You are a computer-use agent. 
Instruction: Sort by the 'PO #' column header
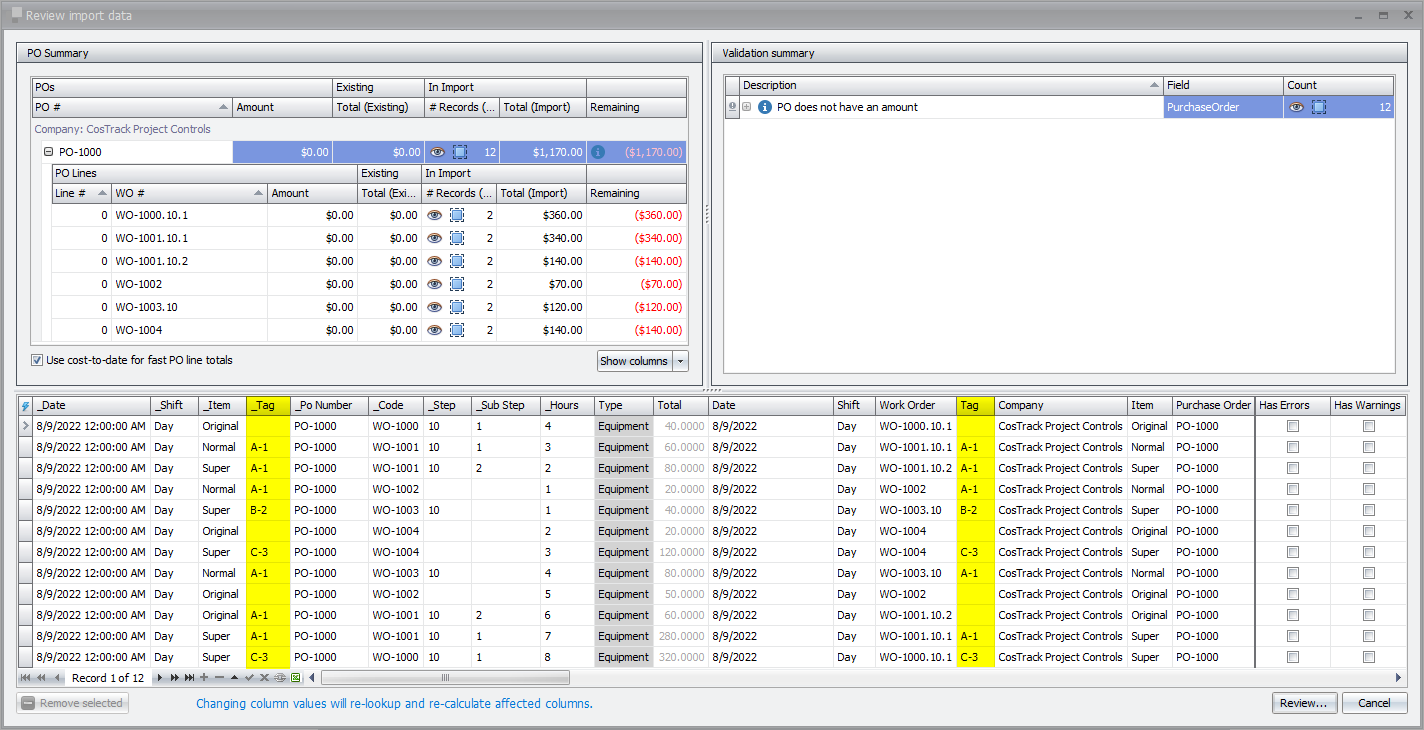click(x=132, y=107)
